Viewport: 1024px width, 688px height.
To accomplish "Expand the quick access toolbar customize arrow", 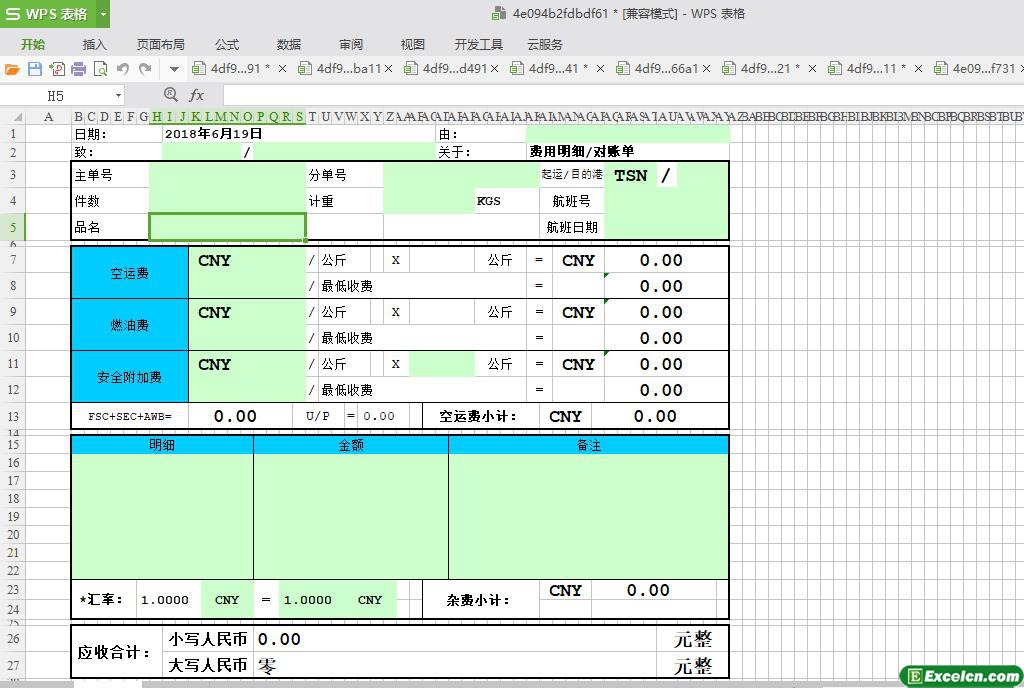I will [x=174, y=69].
